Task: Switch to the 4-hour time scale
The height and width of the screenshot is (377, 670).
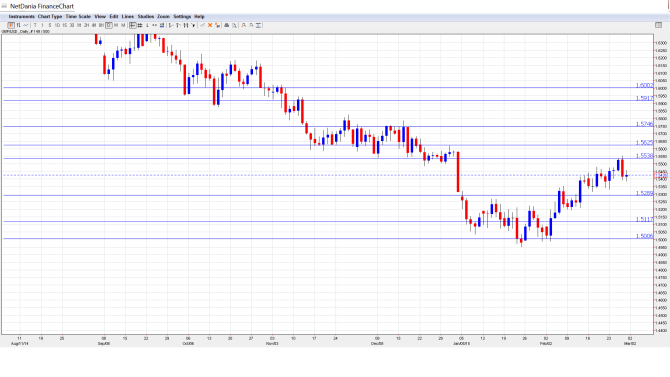Action: [94, 25]
